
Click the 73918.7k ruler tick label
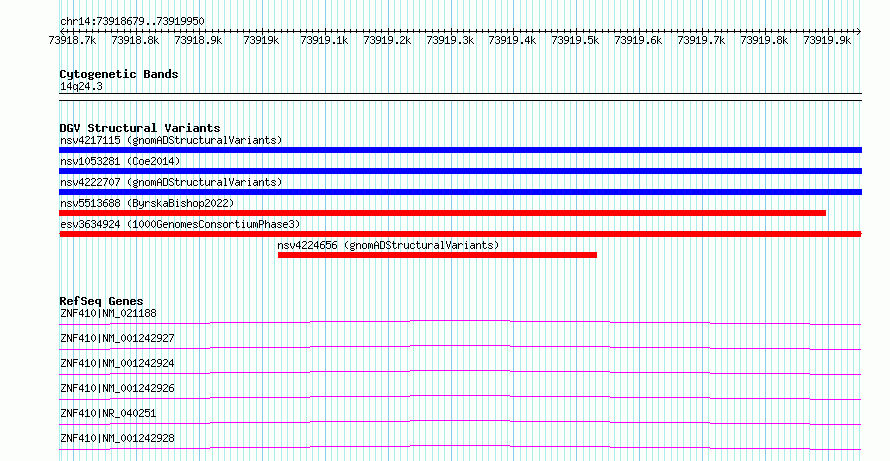click(73, 40)
